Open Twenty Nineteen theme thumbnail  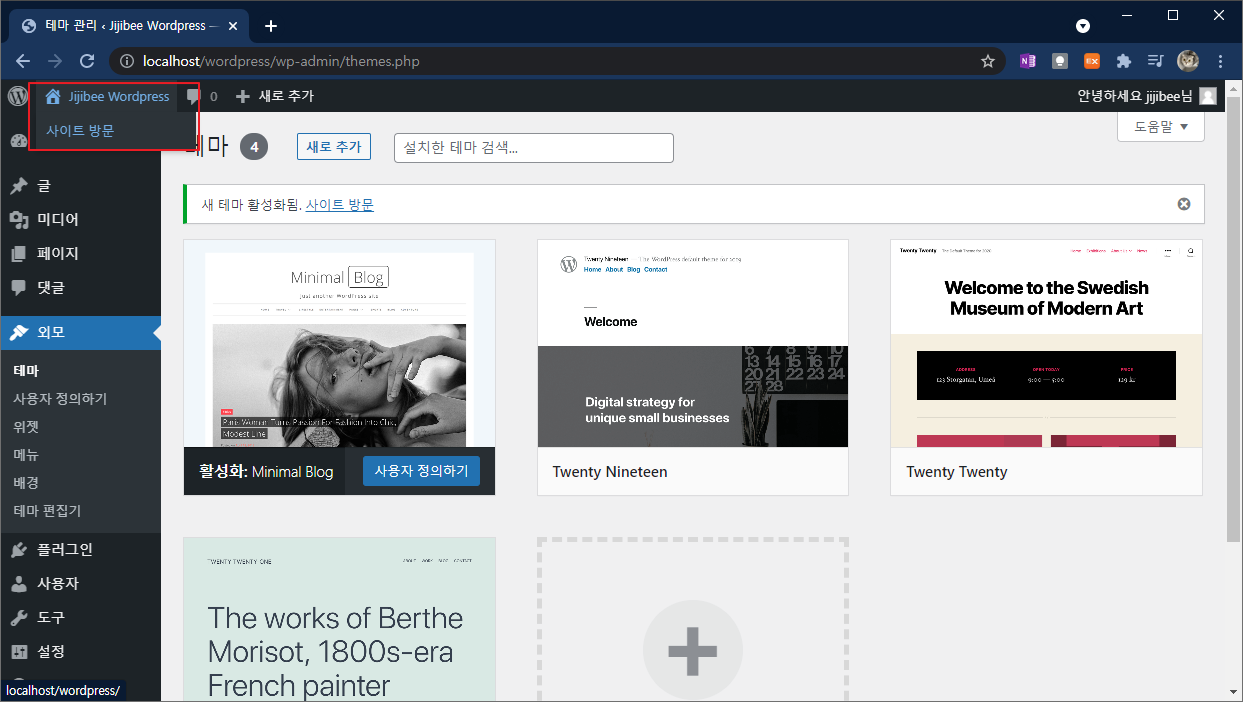point(693,343)
